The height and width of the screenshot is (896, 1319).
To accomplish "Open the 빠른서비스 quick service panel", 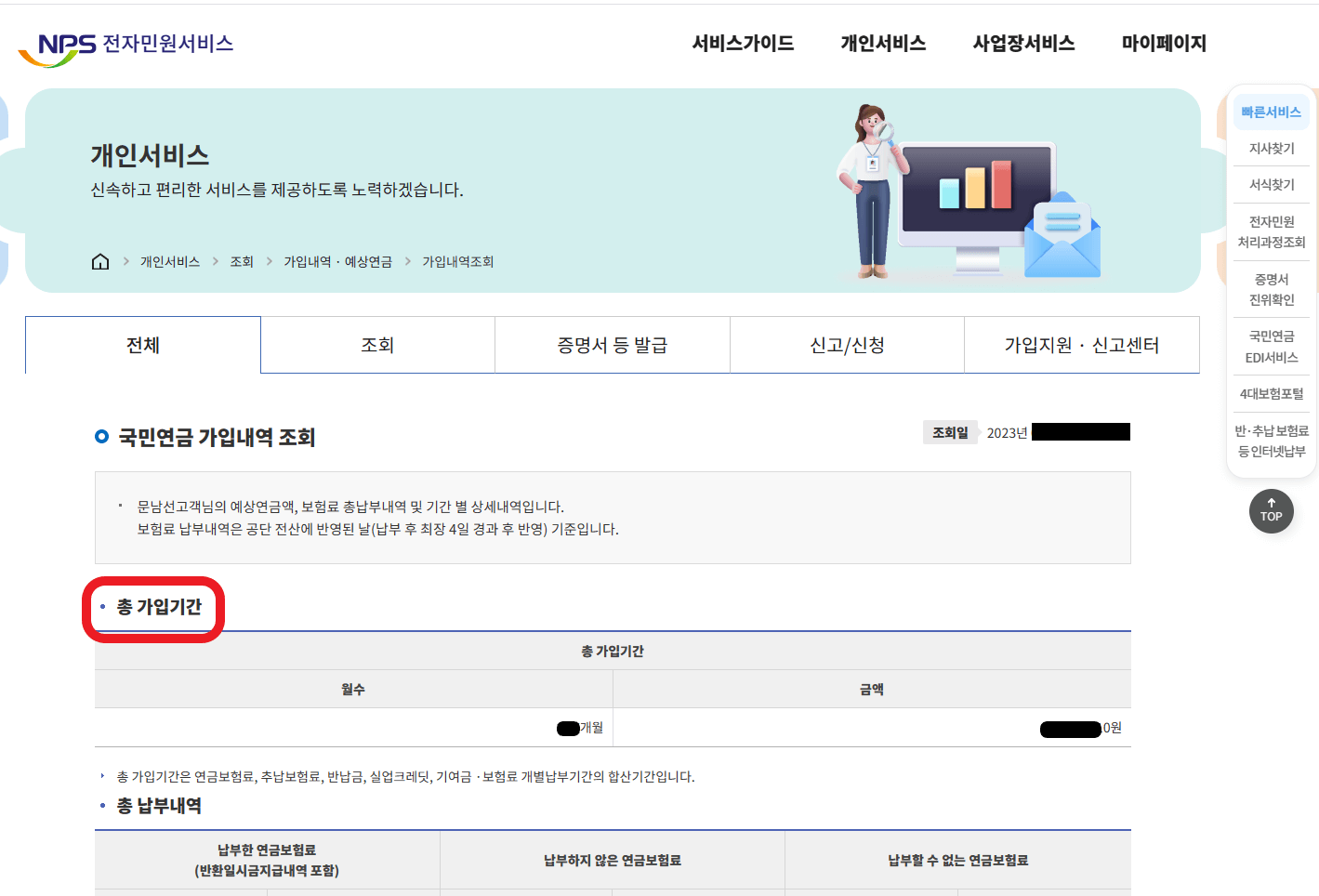I will (x=1271, y=111).
